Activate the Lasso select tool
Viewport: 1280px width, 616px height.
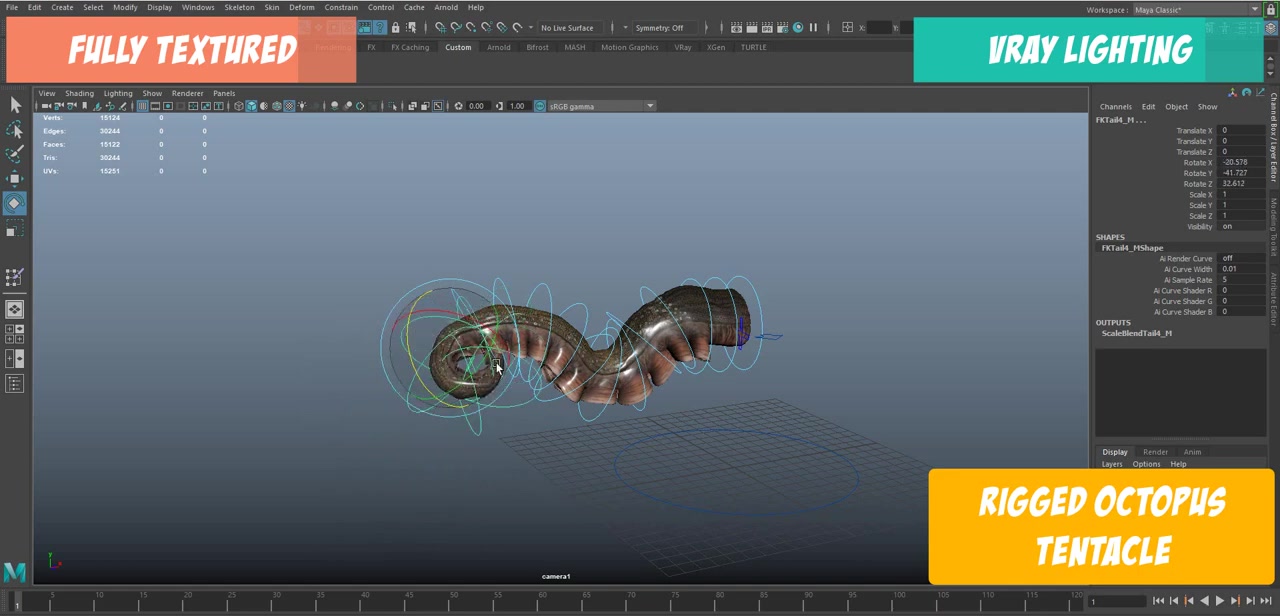click(14, 130)
